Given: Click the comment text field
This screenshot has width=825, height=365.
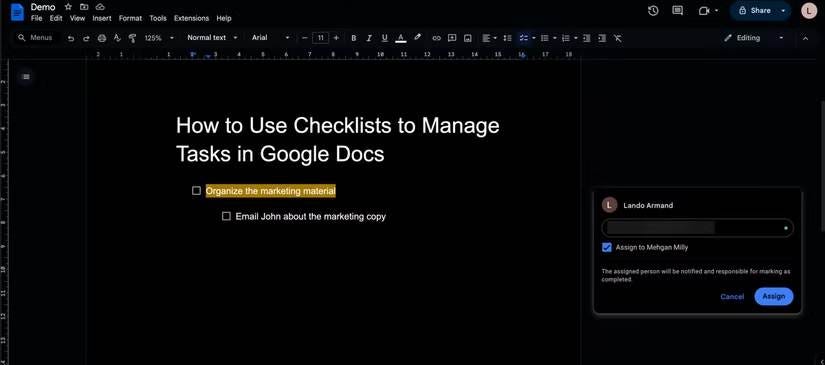Looking at the screenshot, I should pos(697,228).
